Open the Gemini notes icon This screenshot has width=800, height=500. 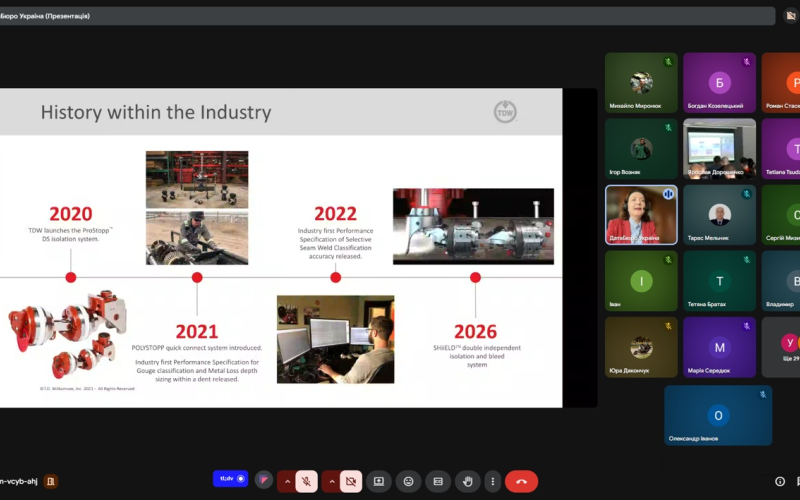tap(264, 480)
